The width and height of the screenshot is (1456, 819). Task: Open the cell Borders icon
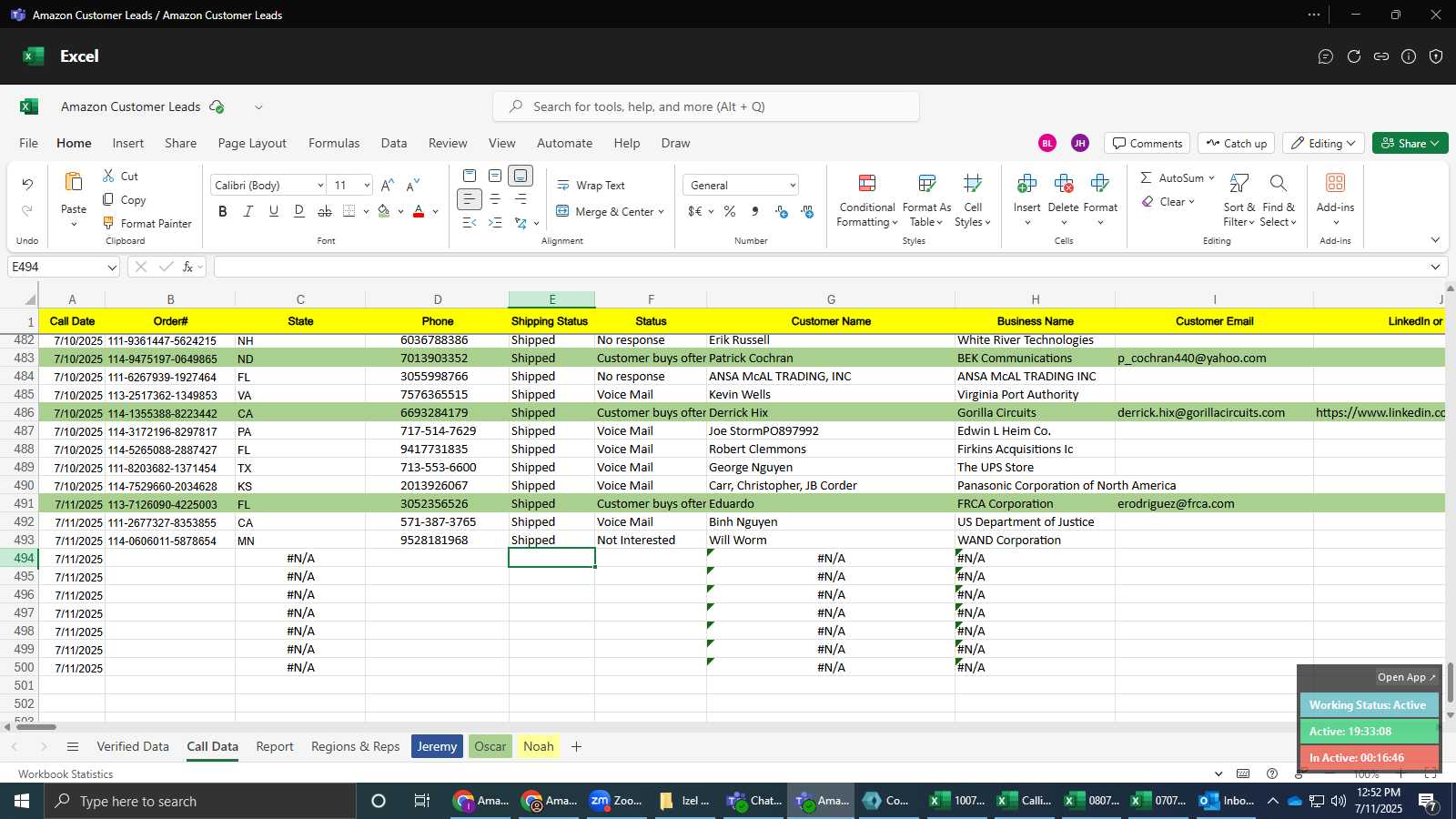349,211
